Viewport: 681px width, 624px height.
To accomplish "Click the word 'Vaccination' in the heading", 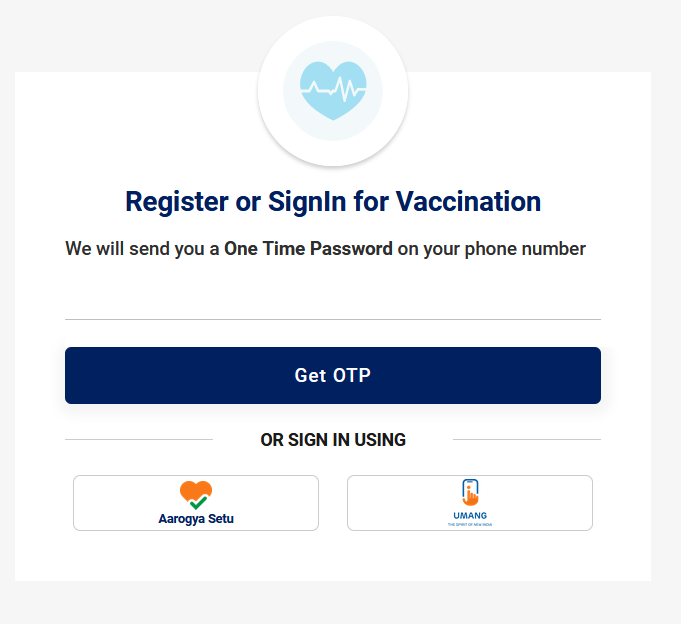I will click(468, 202).
